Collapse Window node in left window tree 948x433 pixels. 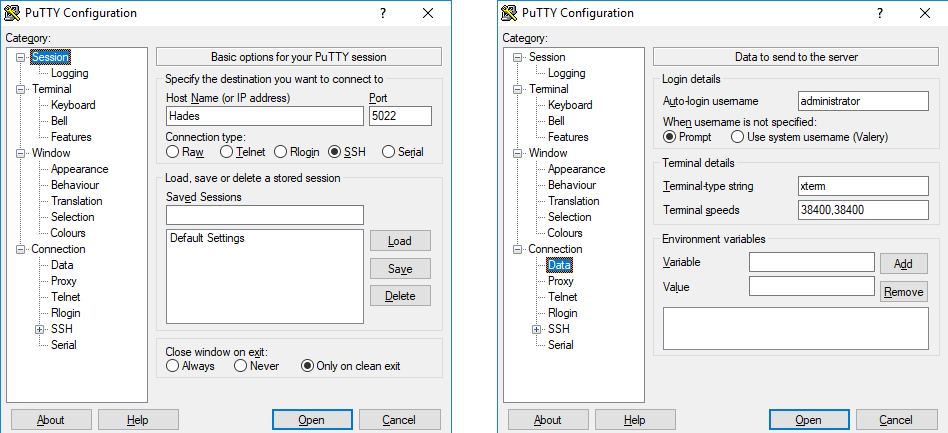(x=22, y=153)
